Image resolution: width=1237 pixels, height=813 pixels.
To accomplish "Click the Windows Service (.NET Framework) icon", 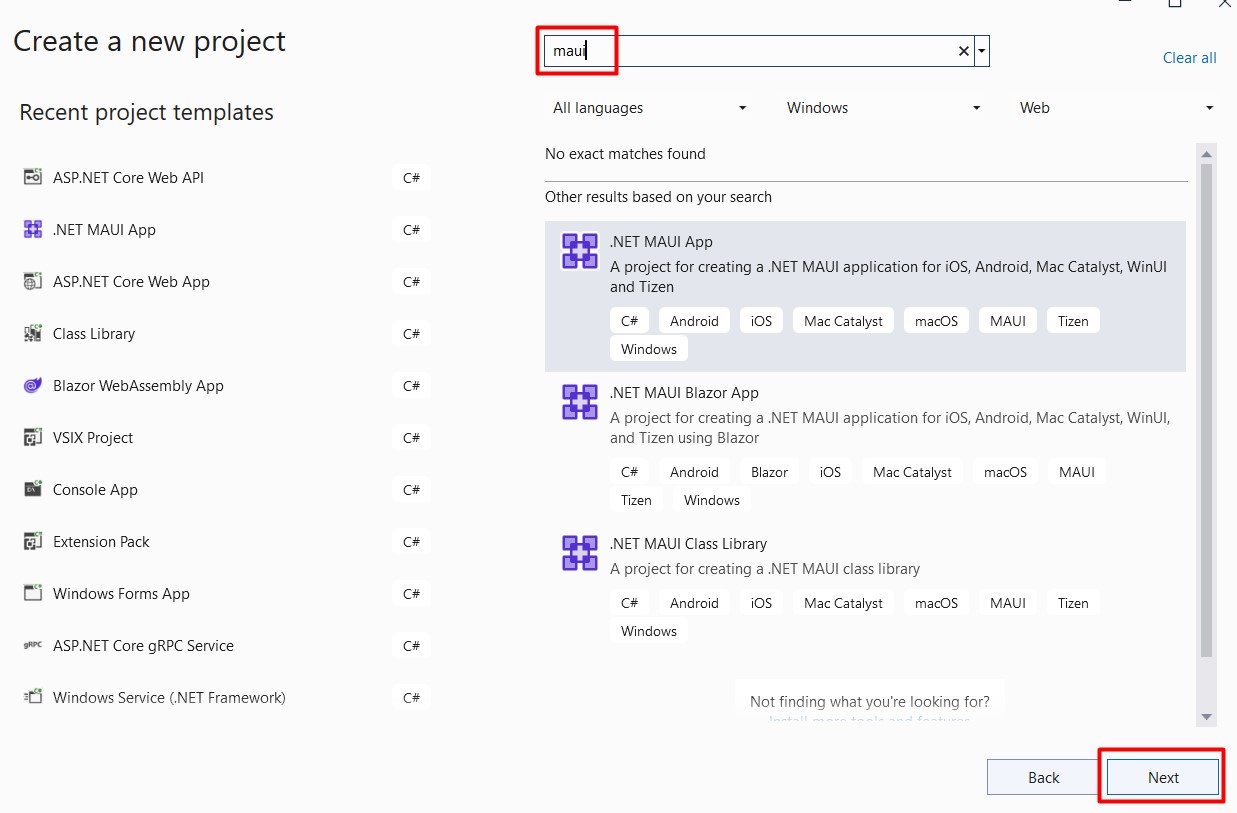I will [32, 697].
